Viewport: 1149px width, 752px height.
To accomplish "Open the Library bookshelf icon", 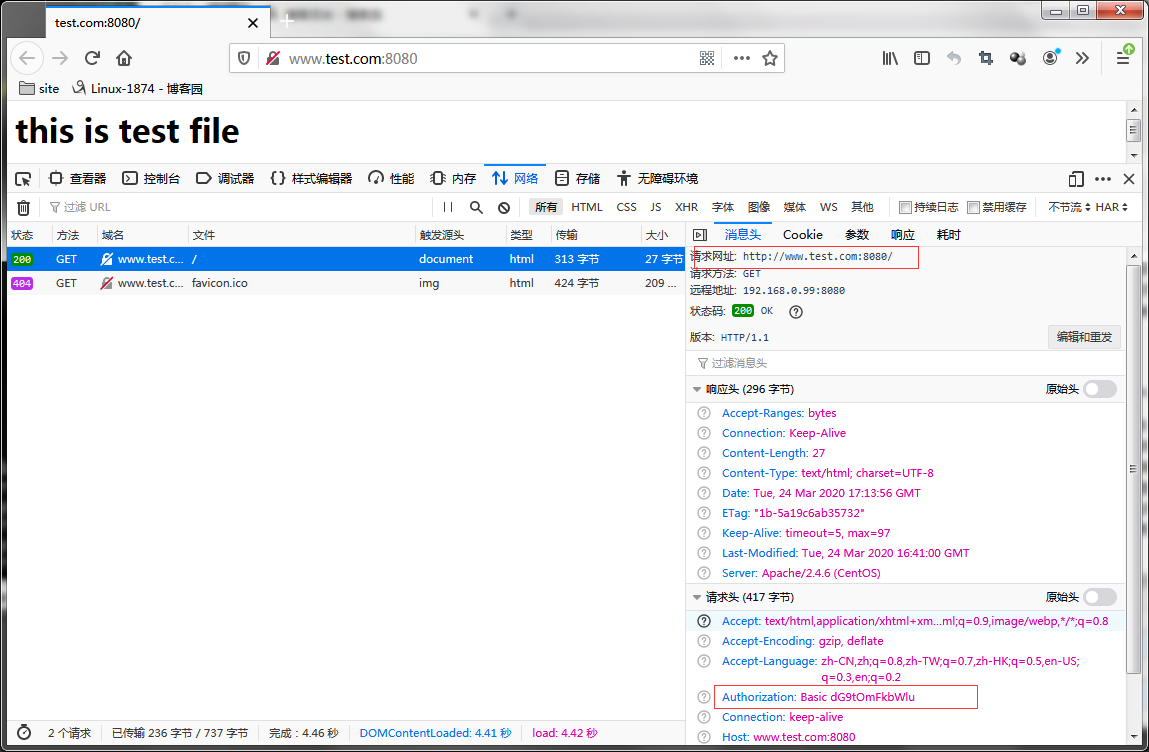I will click(x=890, y=58).
